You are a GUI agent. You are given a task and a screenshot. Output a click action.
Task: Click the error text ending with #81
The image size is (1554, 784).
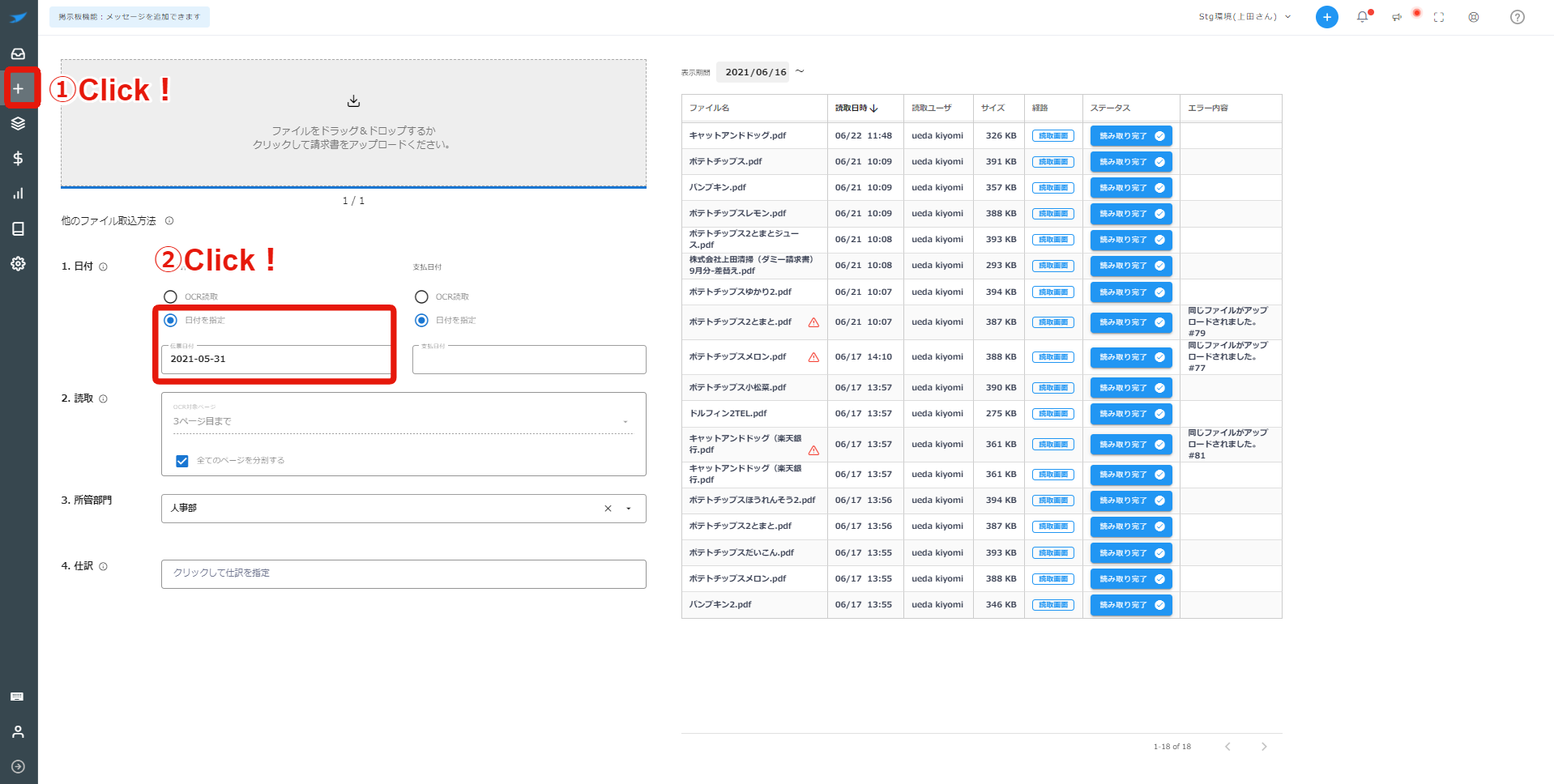pyautogui.click(x=1227, y=445)
